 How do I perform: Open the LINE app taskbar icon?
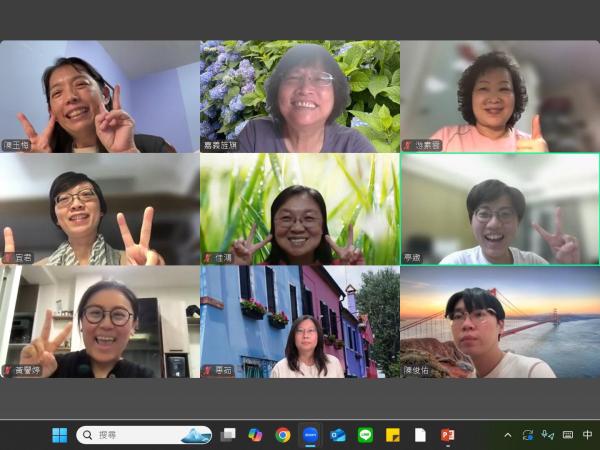point(365,435)
